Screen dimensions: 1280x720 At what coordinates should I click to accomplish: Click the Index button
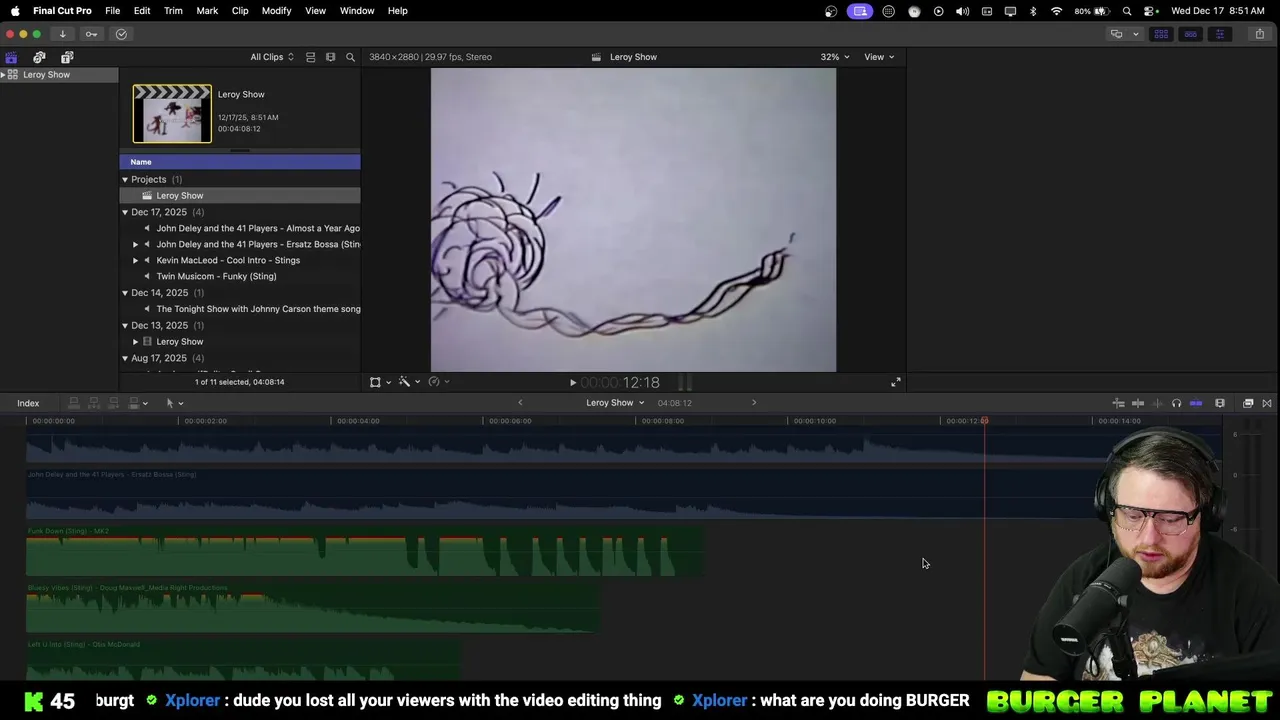pos(28,403)
